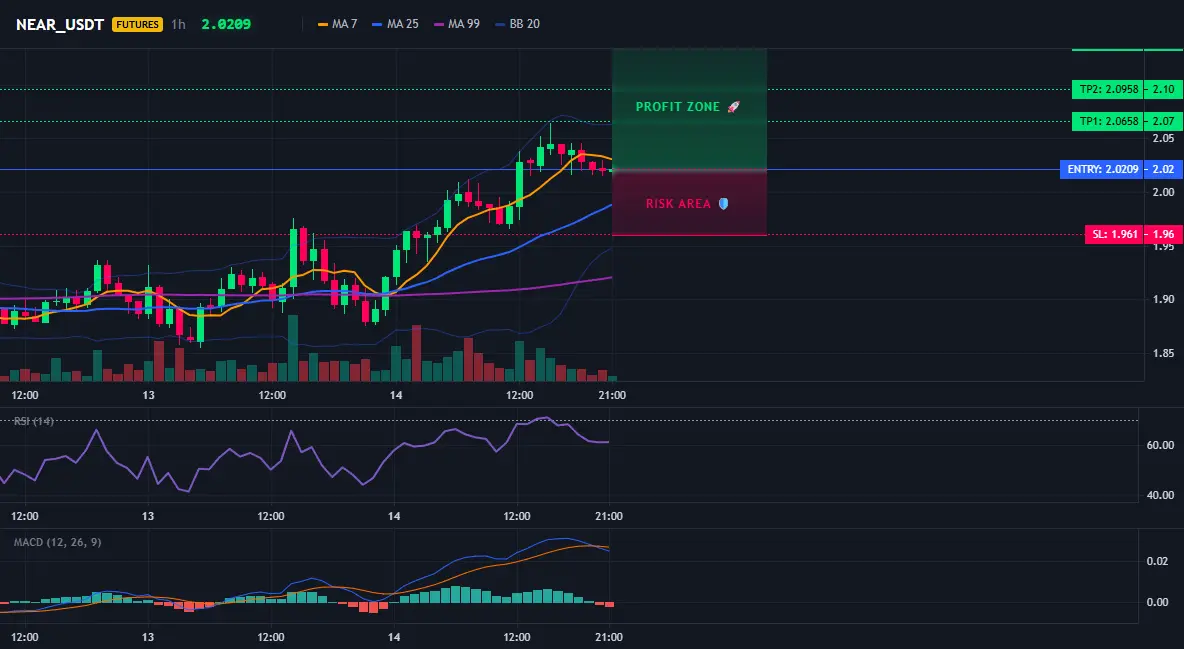This screenshot has width=1184, height=649.
Task: Open the RSI (14) indicator label
Action: tap(33, 421)
